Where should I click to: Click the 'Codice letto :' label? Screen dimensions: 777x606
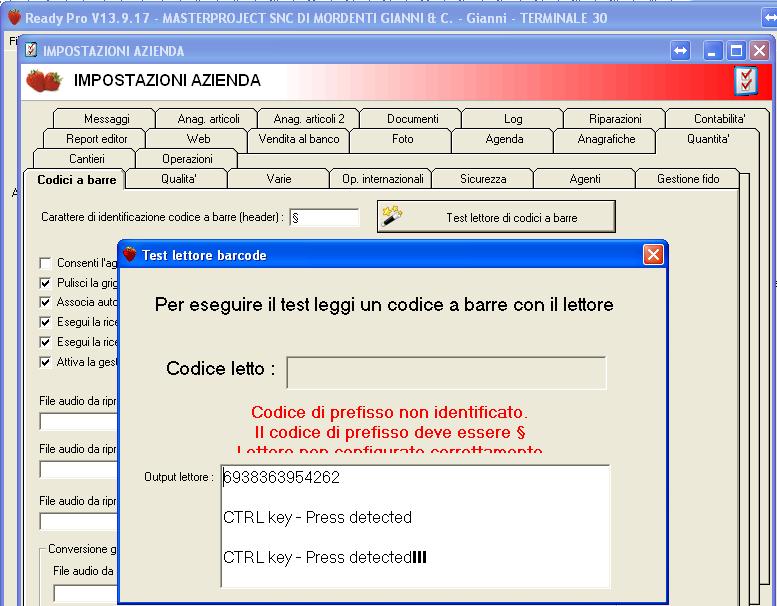221,368
